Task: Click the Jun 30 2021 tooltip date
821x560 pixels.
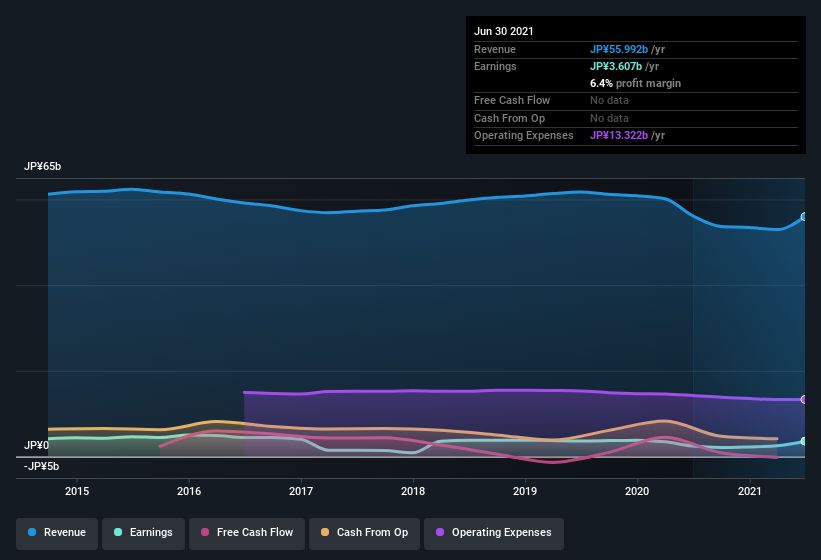Action: (504, 31)
